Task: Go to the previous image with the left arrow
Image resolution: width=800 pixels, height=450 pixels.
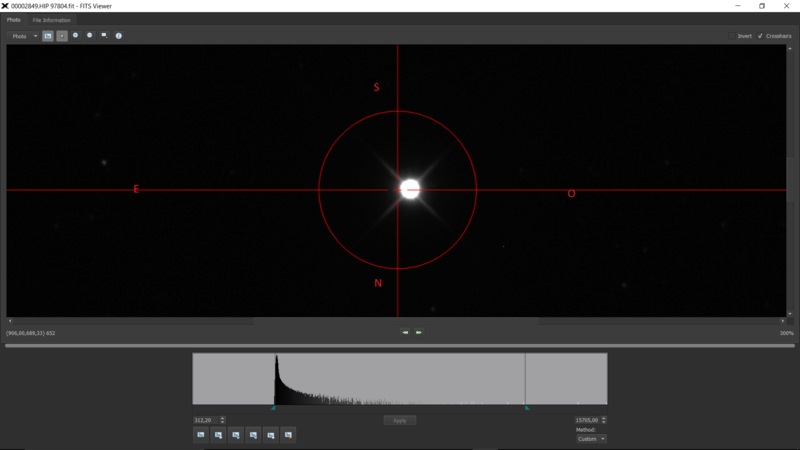Action: (x=405, y=333)
